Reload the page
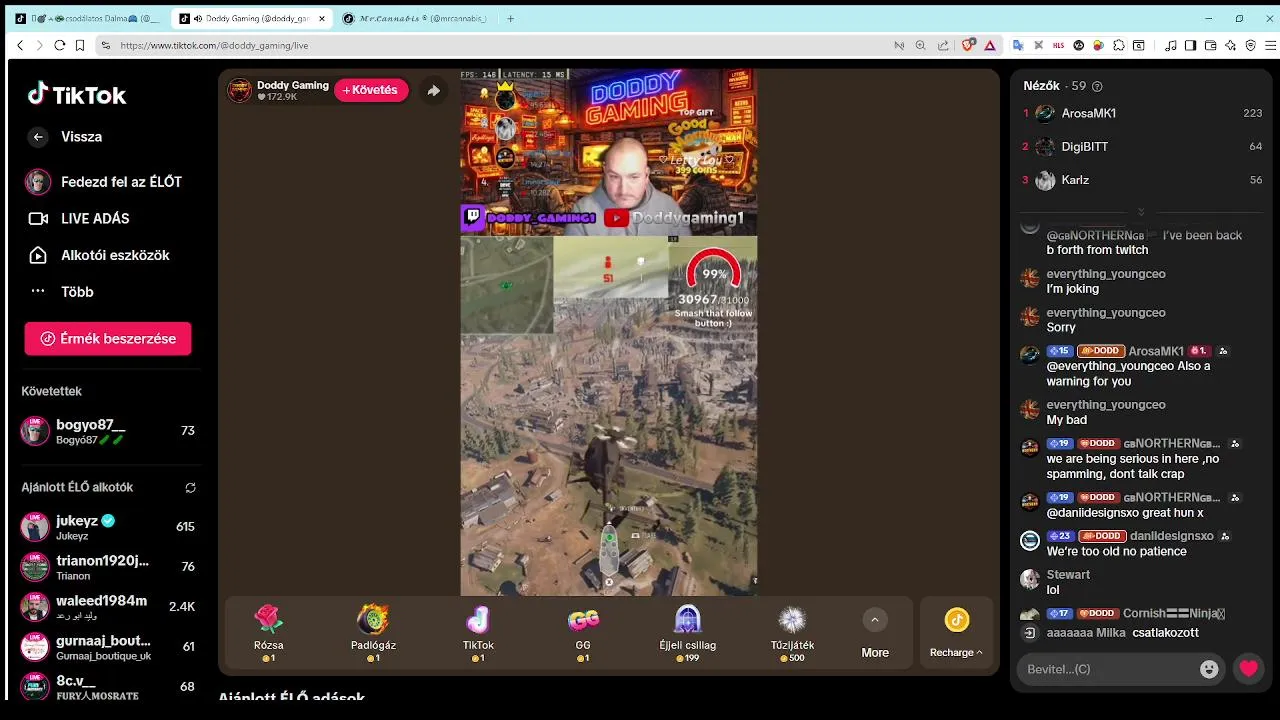 tap(59, 45)
